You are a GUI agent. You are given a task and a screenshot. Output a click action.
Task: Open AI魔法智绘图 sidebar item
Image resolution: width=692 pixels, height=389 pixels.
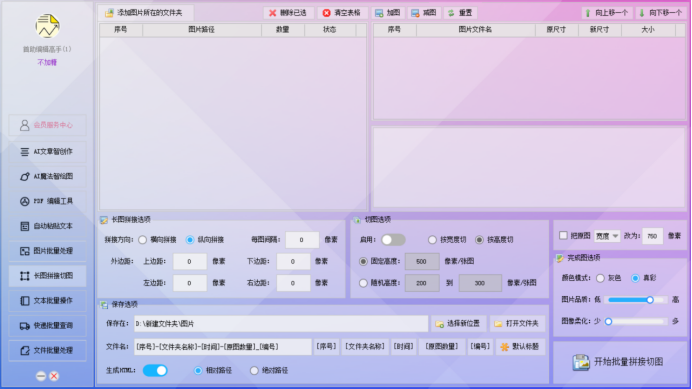[x=47, y=176]
